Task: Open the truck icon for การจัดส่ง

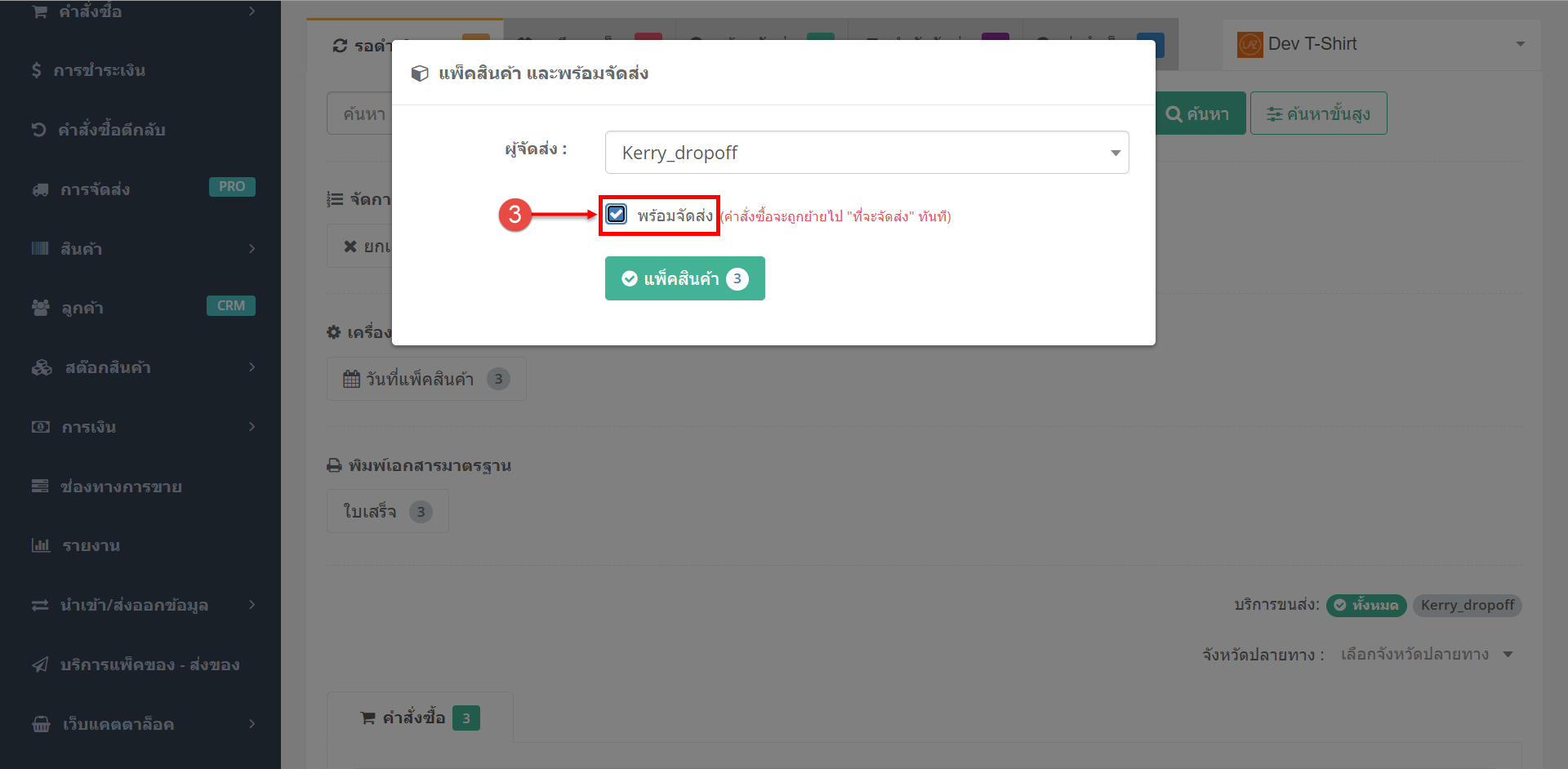Action: (41, 189)
